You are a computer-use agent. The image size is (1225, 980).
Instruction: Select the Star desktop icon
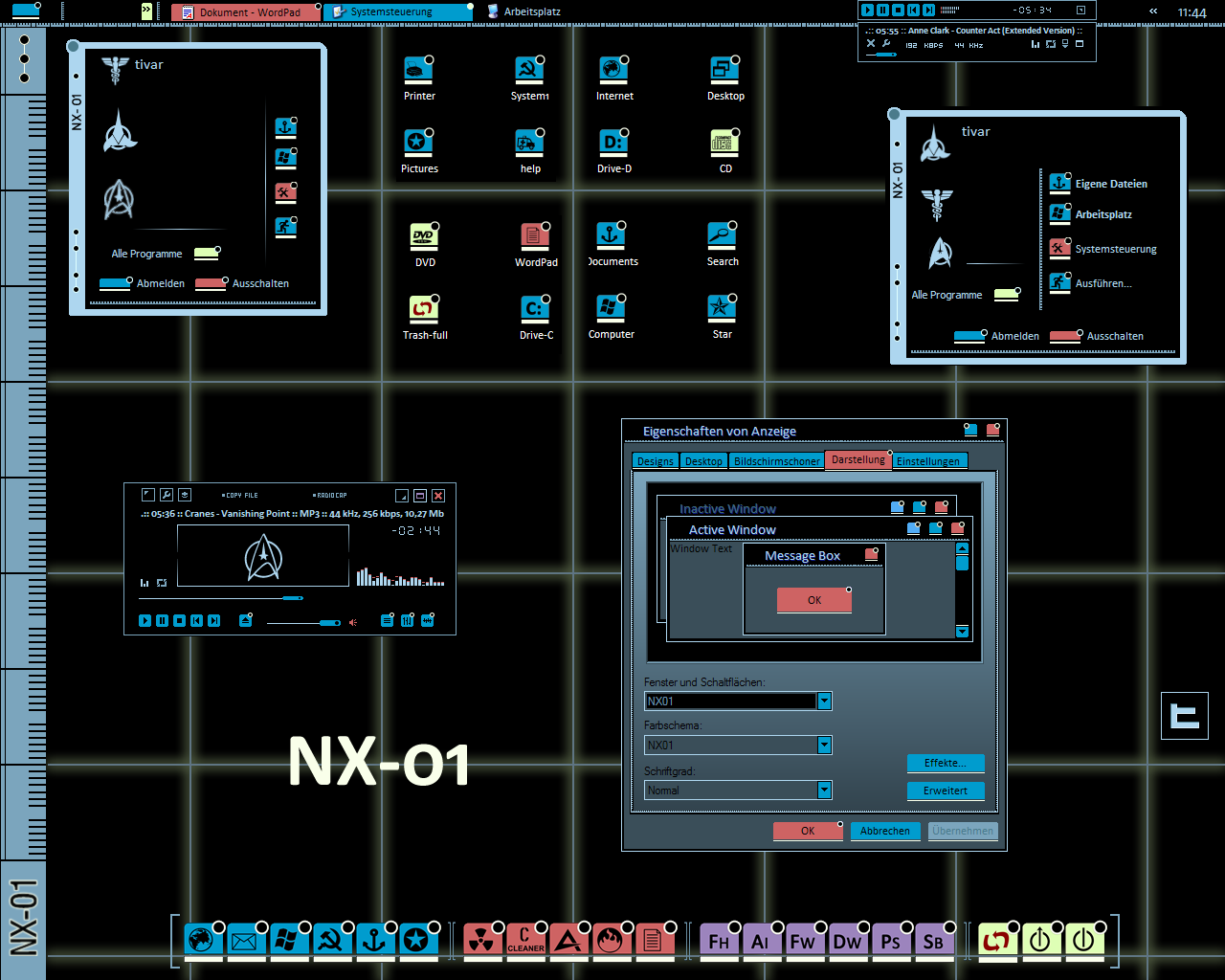click(722, 317)
